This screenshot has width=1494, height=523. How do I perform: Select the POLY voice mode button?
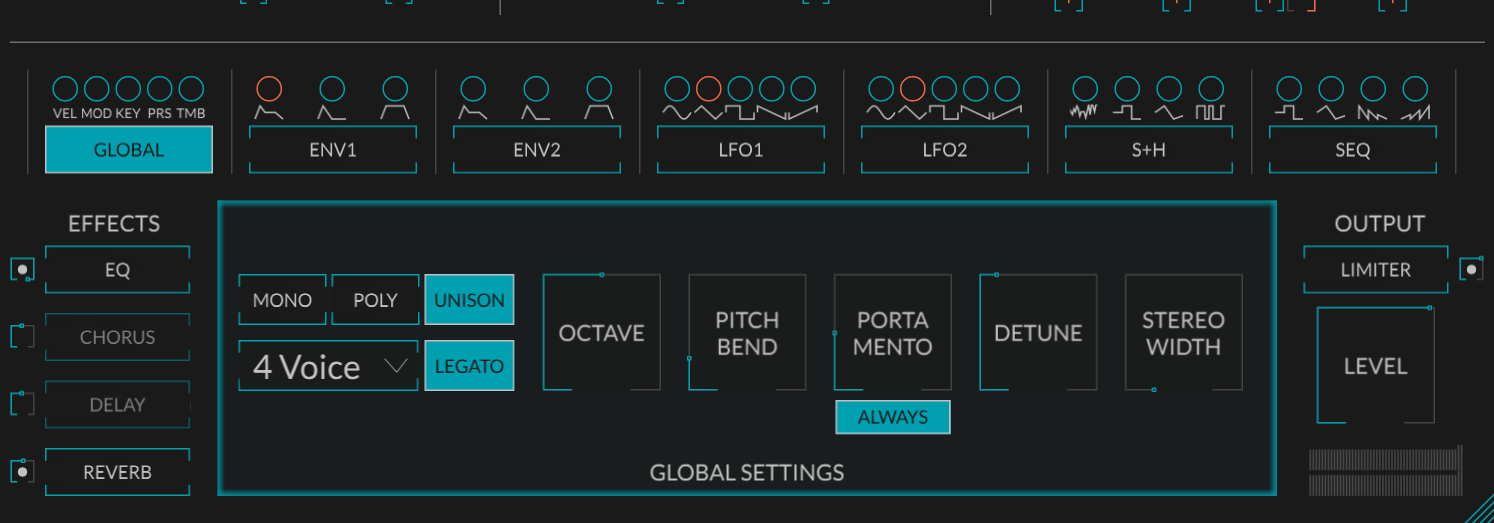(375, 300)
